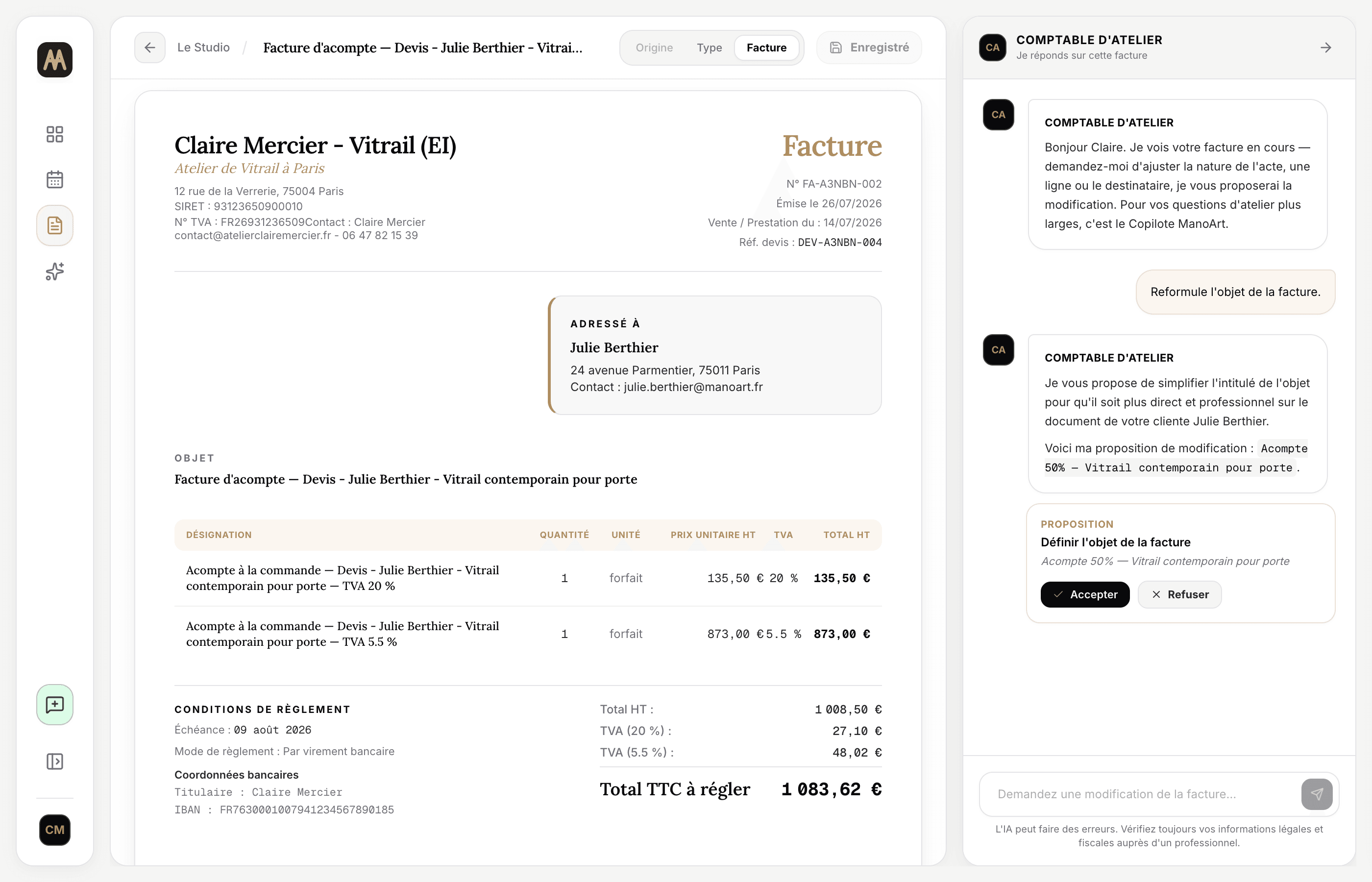Accept the proposed invoice object

[x=1084, y=594]
